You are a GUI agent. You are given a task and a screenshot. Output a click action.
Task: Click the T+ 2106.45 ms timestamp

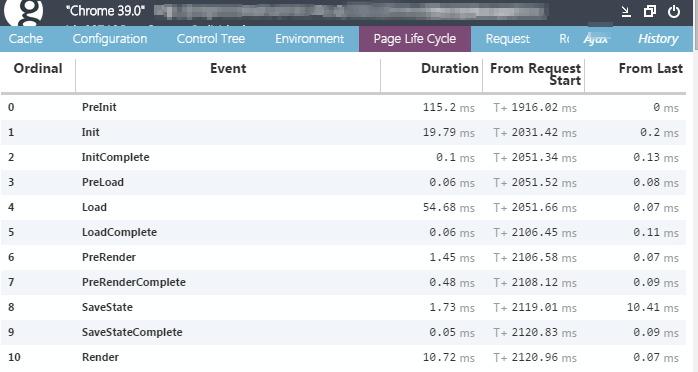pyautogui.click(x=535, y=232)
